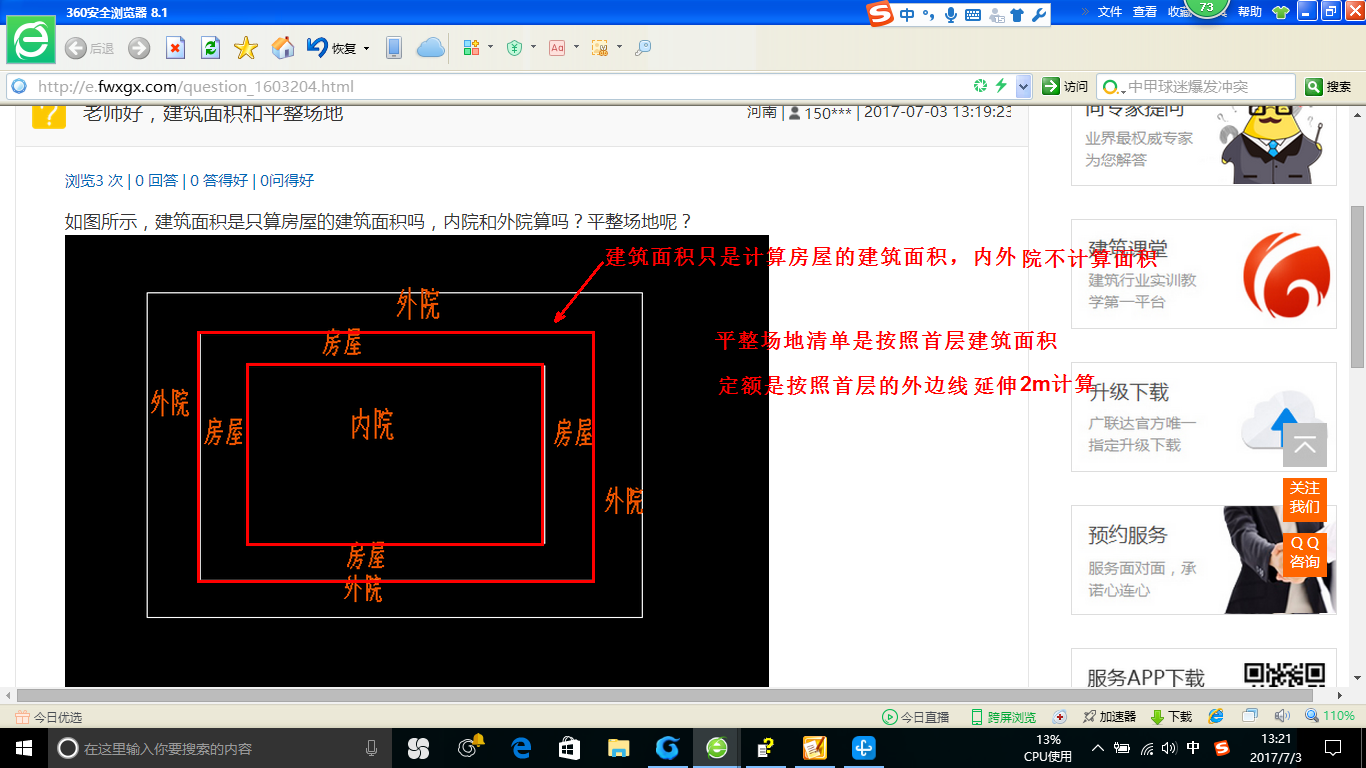Open the address bar history dropdown
Screen dimensions: 1366x768
point(1023,87)
